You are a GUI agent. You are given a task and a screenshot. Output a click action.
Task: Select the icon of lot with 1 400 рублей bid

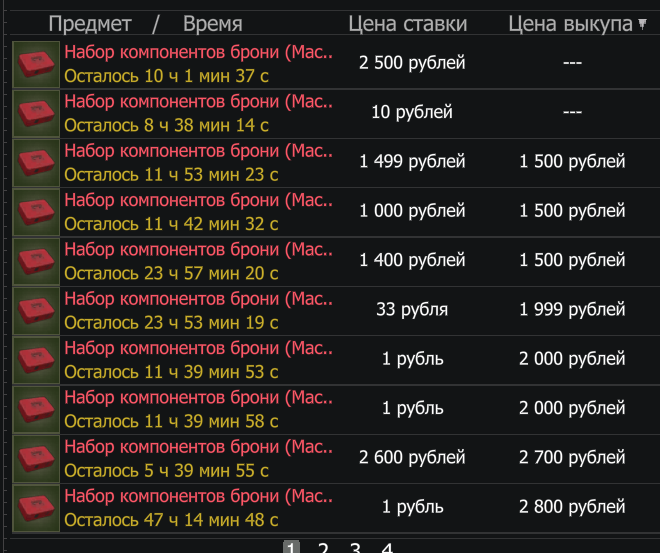pyautogui.click(x=37, y=260)
